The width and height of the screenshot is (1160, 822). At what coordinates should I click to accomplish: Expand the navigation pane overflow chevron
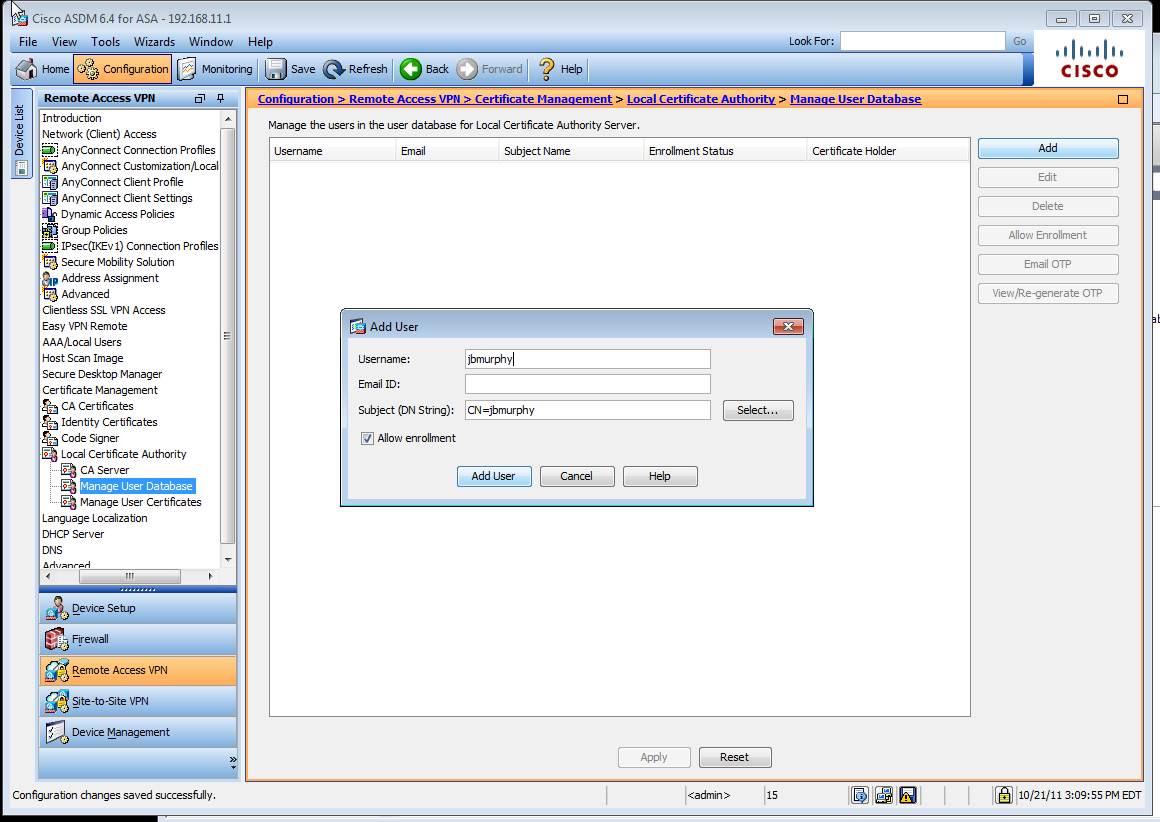233,761
